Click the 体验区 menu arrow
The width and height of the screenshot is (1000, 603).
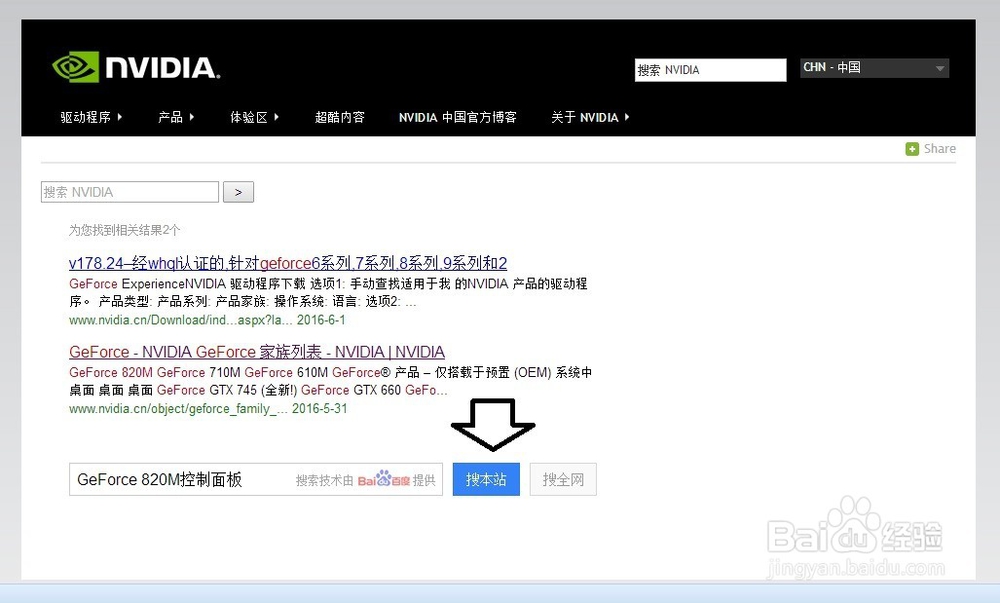(276, 117)
